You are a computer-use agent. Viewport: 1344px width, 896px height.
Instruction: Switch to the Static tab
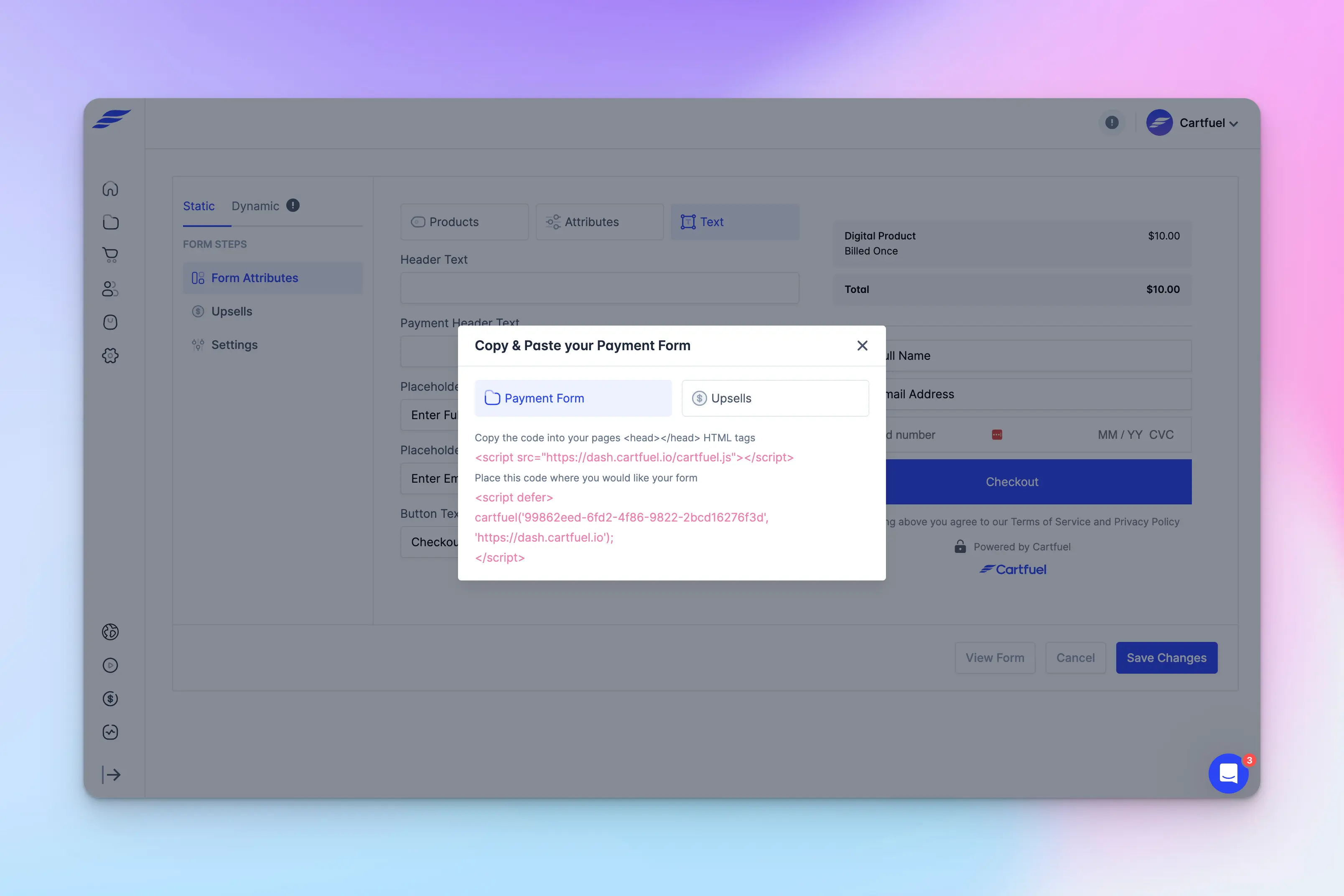(199, 206)
